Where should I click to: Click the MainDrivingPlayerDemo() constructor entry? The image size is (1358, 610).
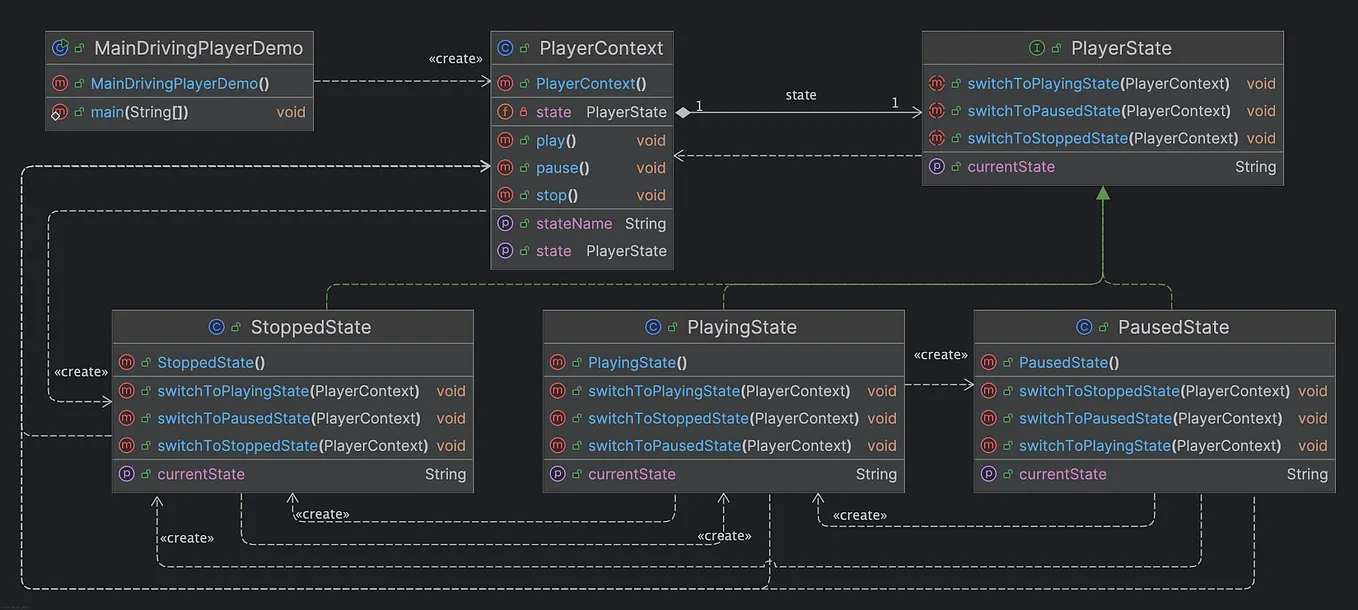(x=180, y=84)
